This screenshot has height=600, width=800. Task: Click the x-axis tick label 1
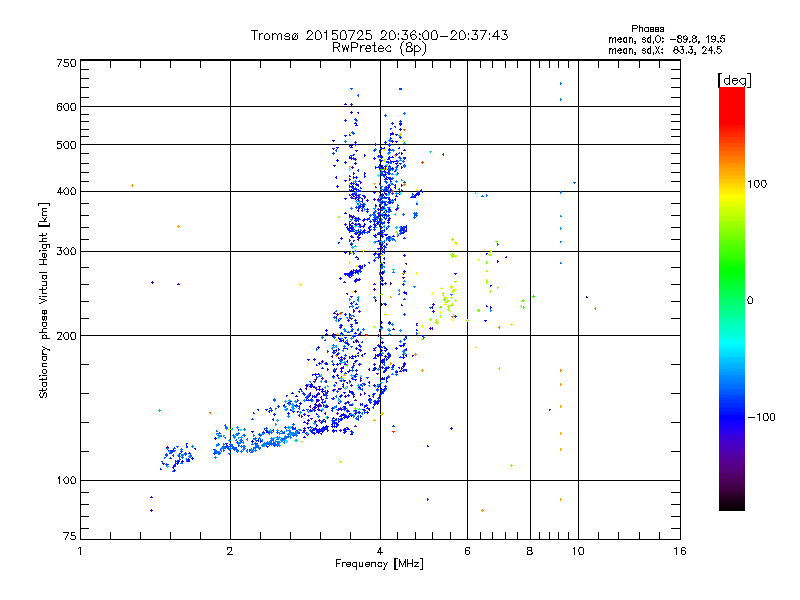click(80, 551)
